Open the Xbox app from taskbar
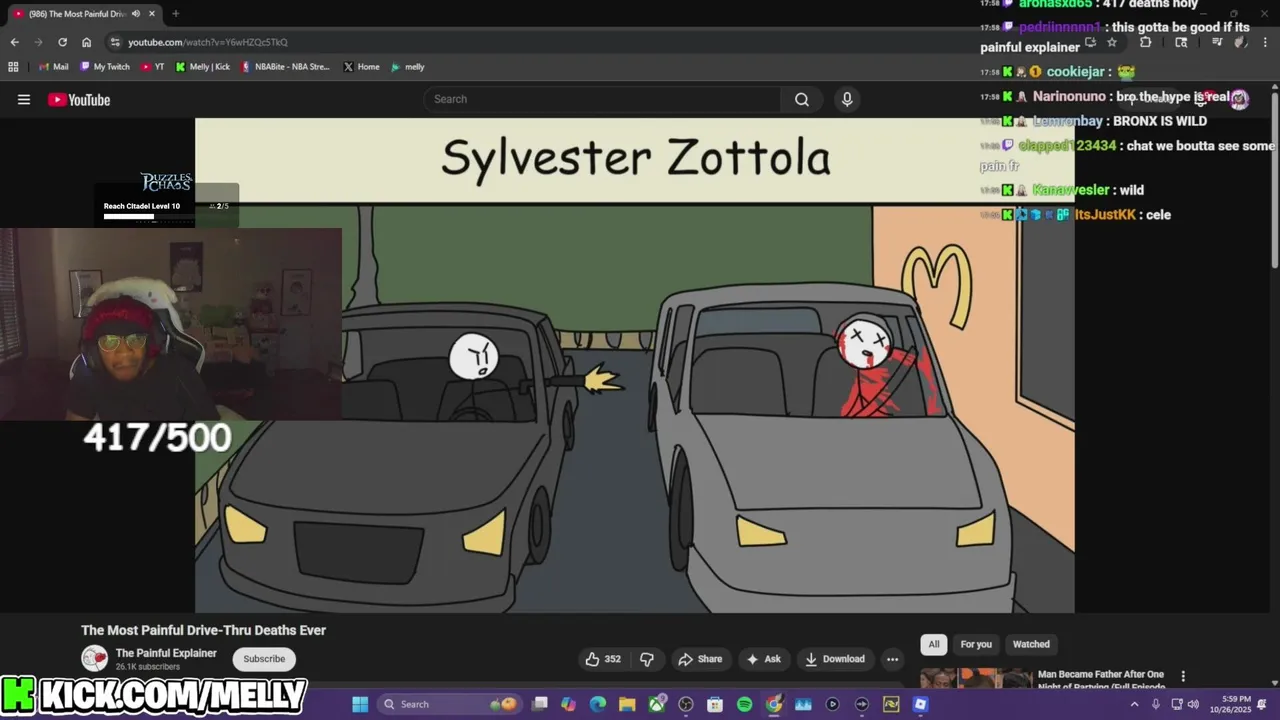This screenshot has width=1280, height=720. click(657, 704)
